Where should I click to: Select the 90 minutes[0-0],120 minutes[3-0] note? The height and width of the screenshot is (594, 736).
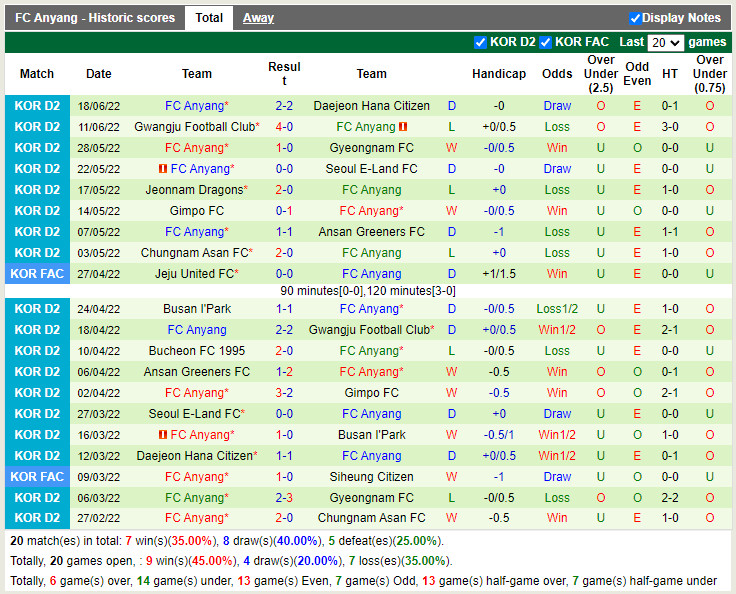pyautogui.click(x=368, y=291)
